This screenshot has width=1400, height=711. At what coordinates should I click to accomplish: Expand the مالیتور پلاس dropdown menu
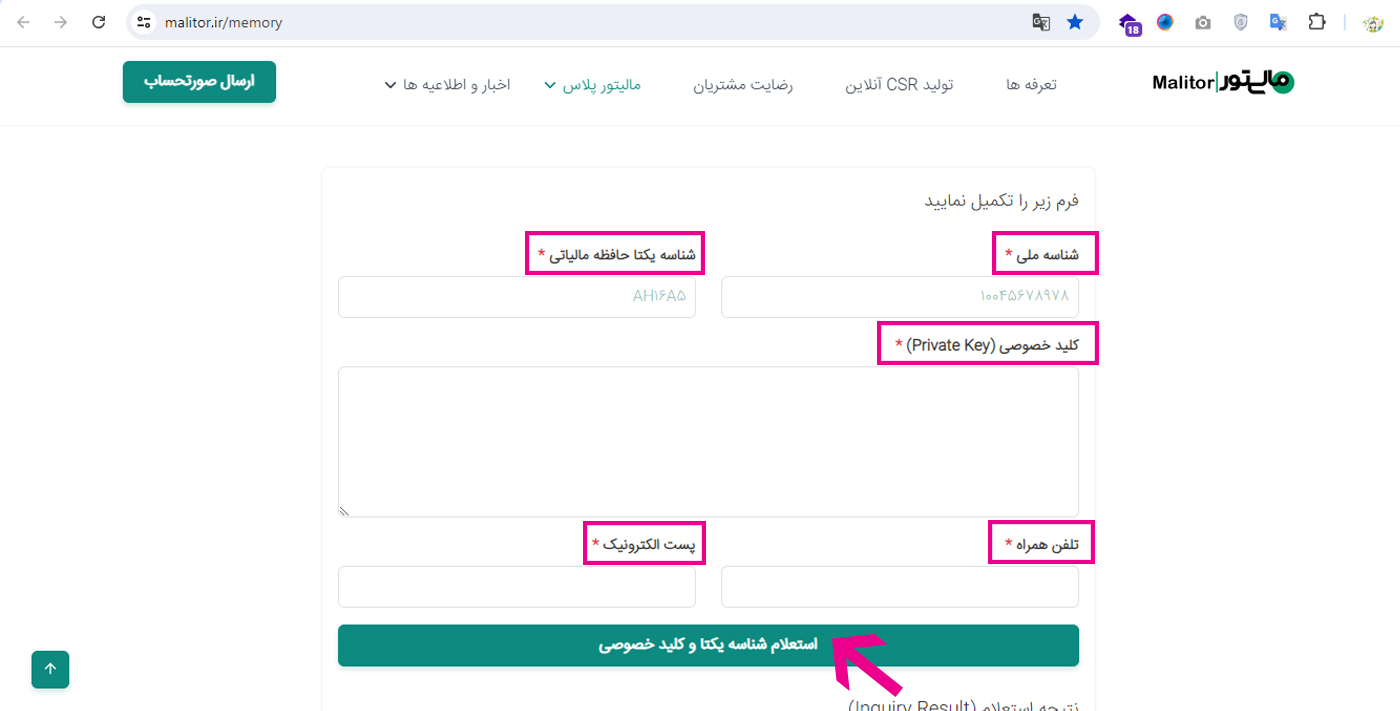592,85
